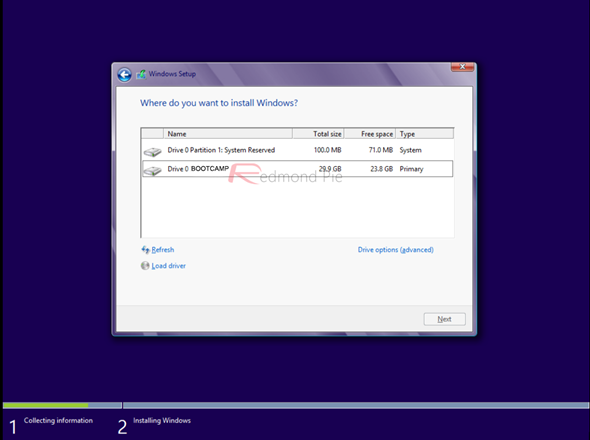Click the green setup progress bar
The height and width of the screenshot is (440, 590).
pos(46,405)
